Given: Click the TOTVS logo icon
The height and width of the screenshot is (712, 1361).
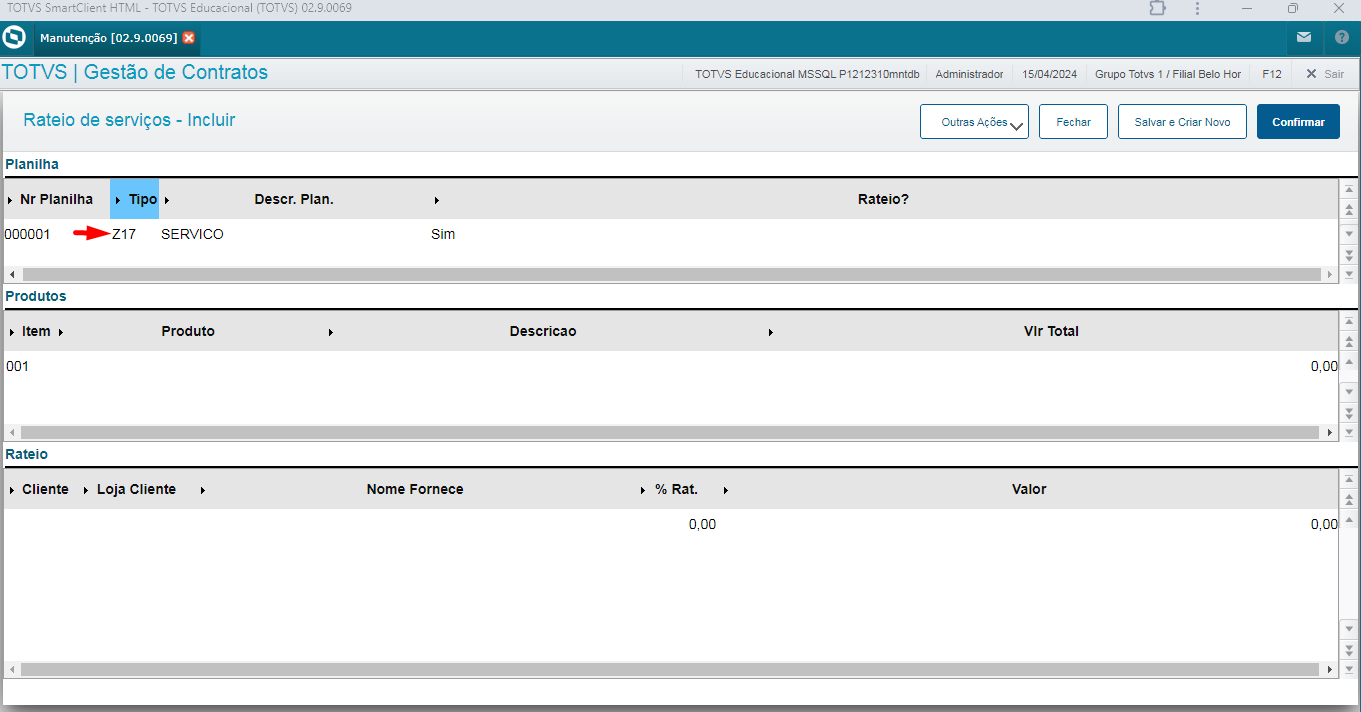Looking at the screenshot, I should (x=14, y=38).
